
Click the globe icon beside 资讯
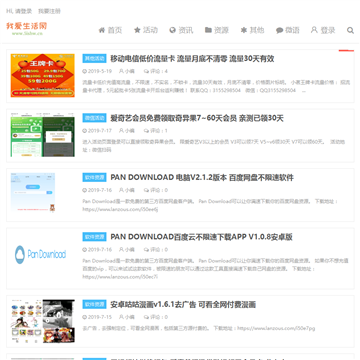coord(172,30)
